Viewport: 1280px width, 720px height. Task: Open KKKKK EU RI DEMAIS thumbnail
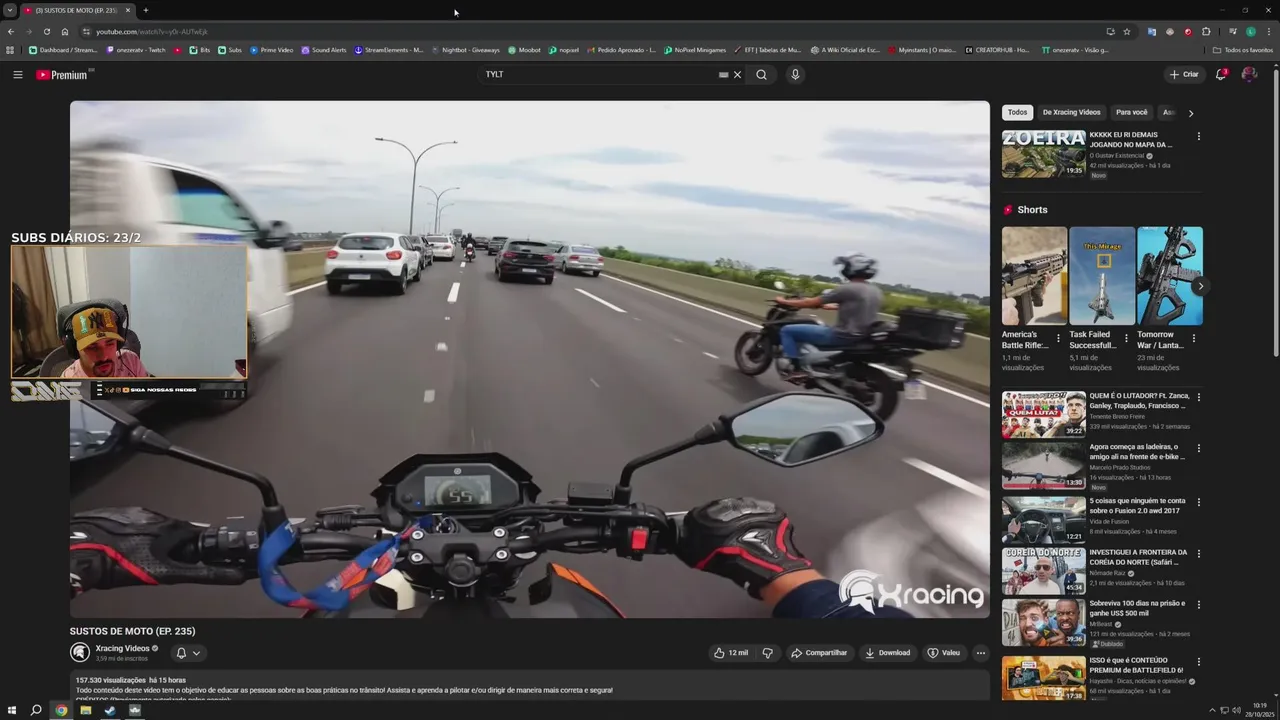coord(1044,153)
